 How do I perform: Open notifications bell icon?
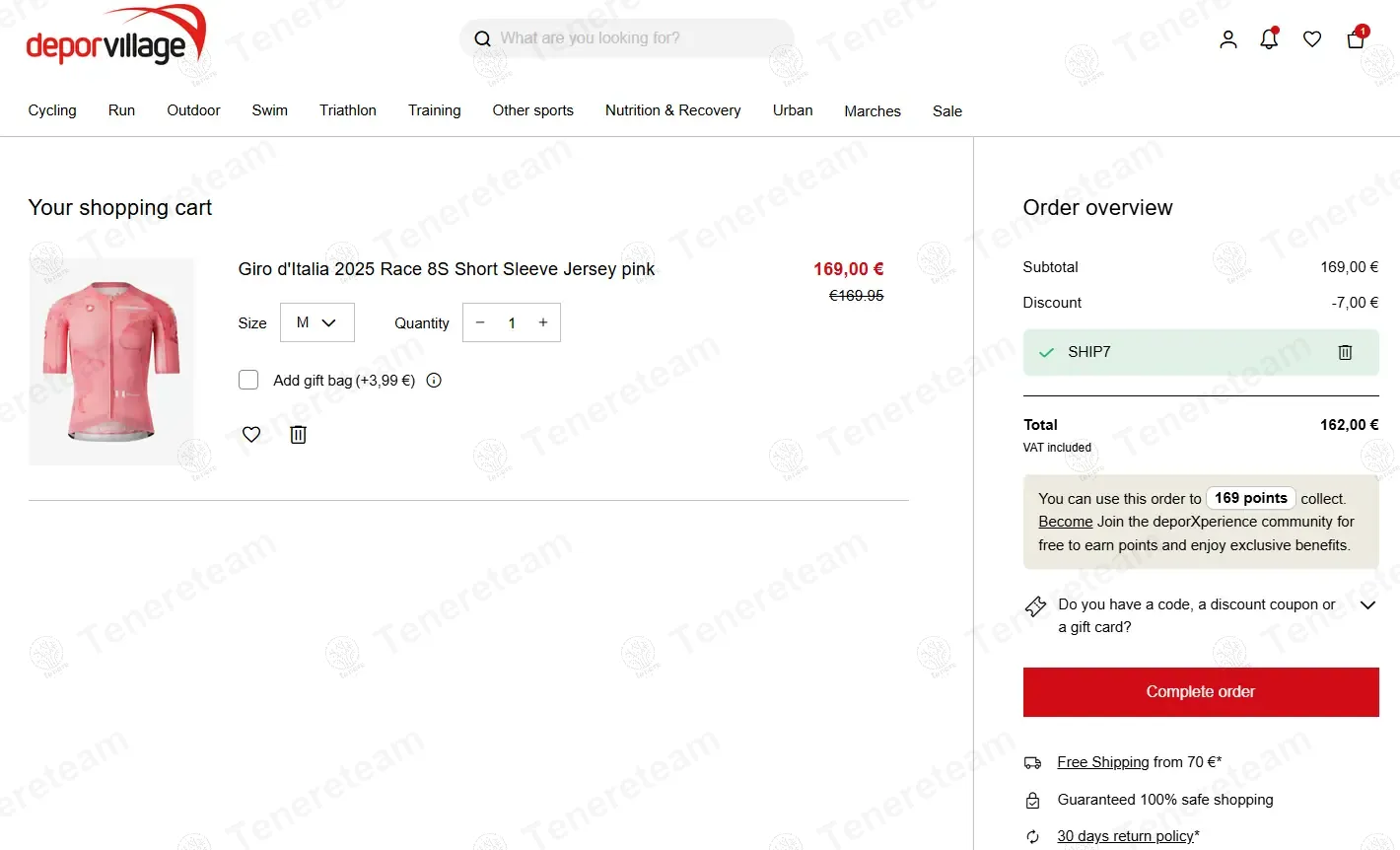click(1270, 38)
